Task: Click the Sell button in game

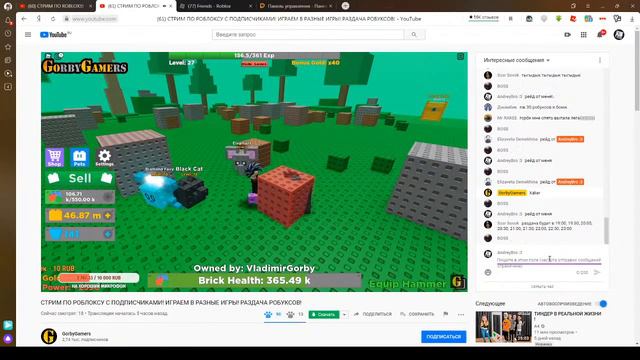Action: pos(80,178)
